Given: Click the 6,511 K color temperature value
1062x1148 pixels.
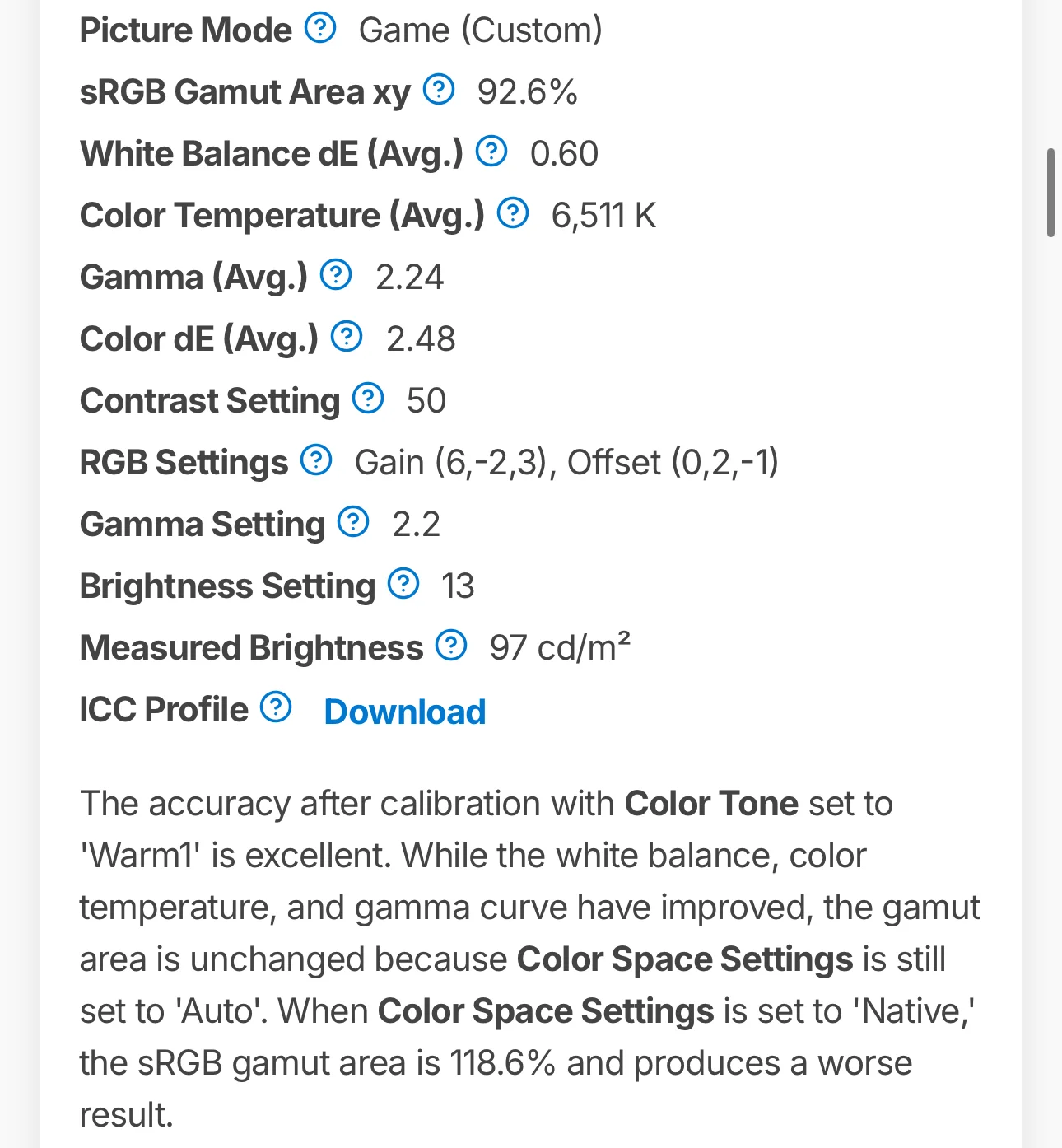Looking at the screenshot, I should tap(603, 216).
